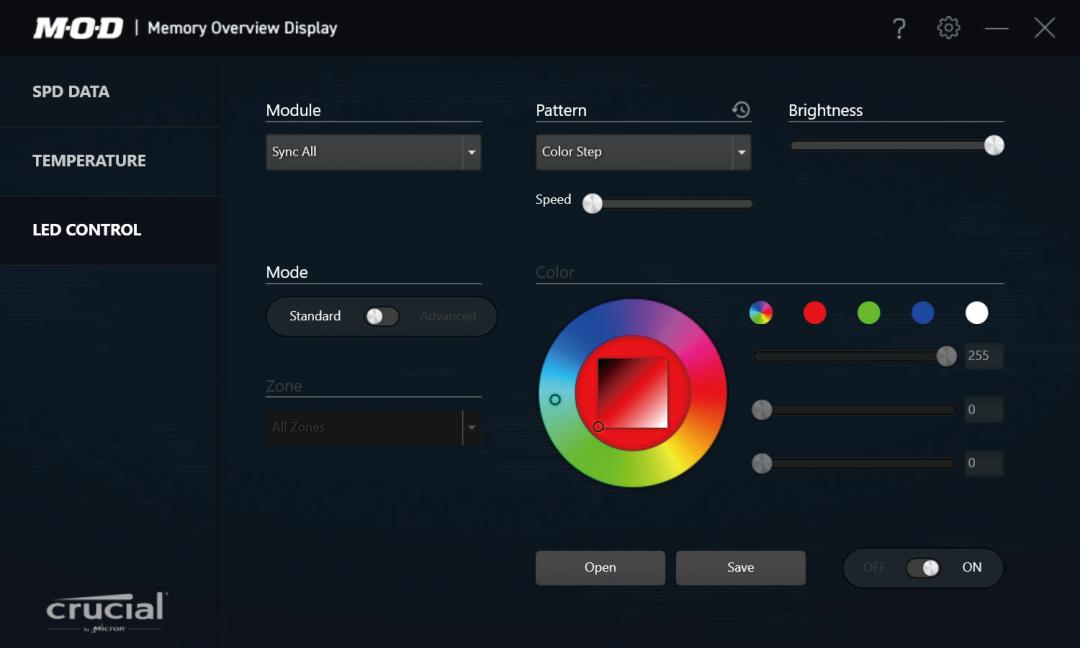This screenshot has height=648, width=1080.
Task: Click the M.O.D logo in title bar
Action: coord(78,28)
